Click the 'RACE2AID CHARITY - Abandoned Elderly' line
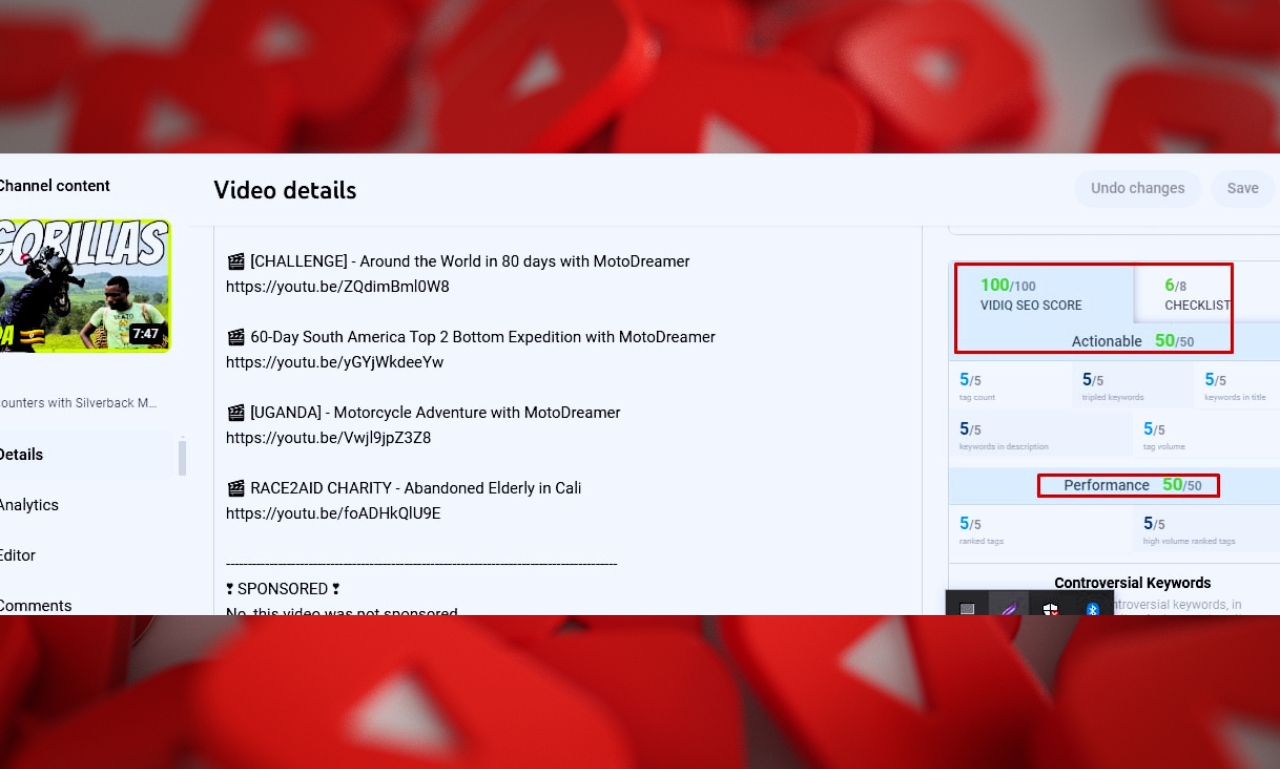Screen dimensions: 1280x769 [404, 488]
